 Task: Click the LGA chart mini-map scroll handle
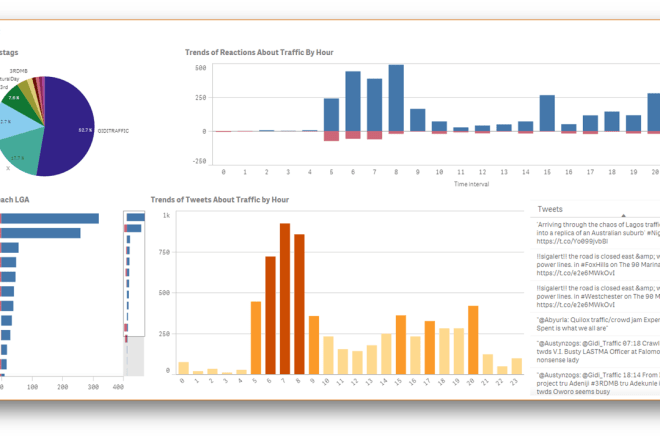coord(134,274)
